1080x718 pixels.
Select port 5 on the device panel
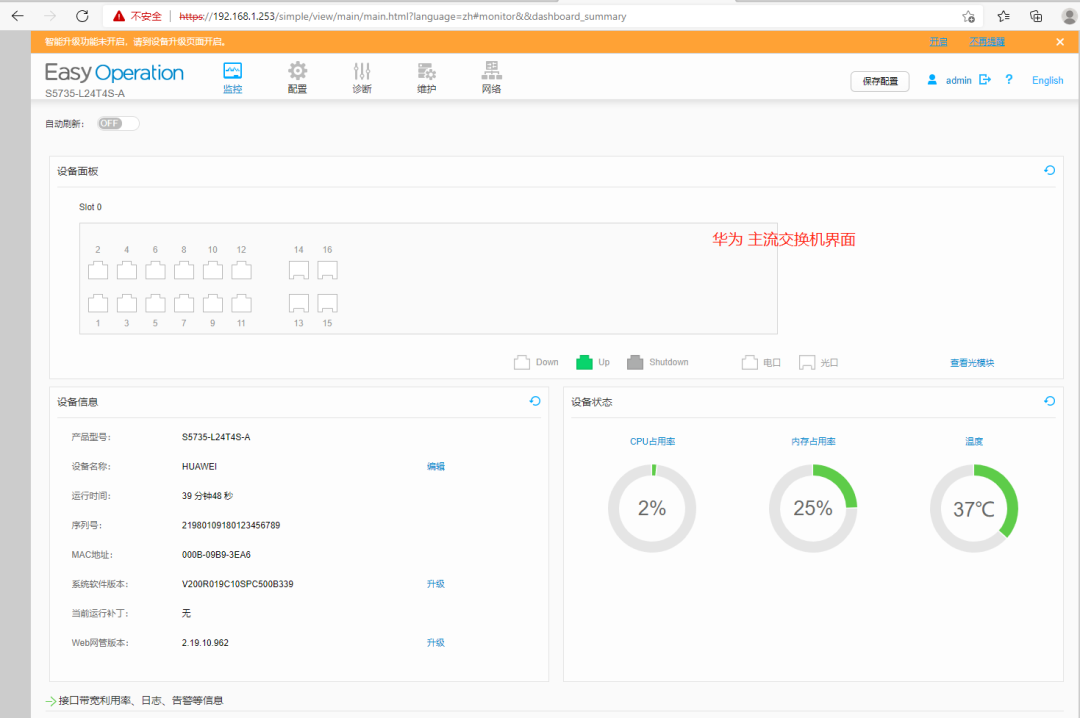click(155, 303)
